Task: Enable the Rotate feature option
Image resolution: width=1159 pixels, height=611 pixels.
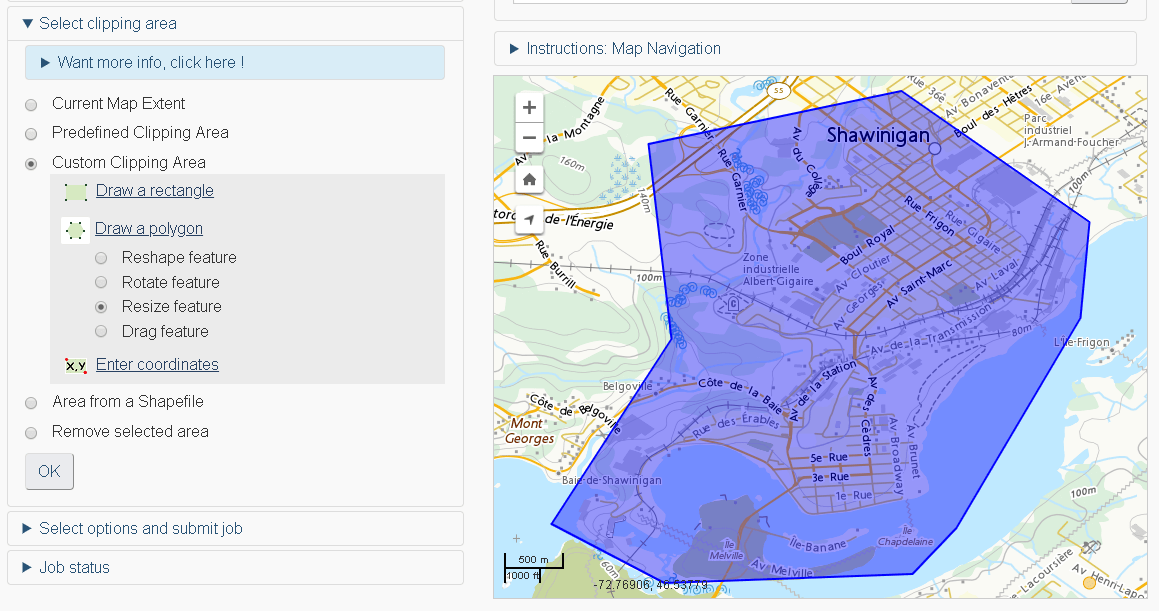Action: 100,282
